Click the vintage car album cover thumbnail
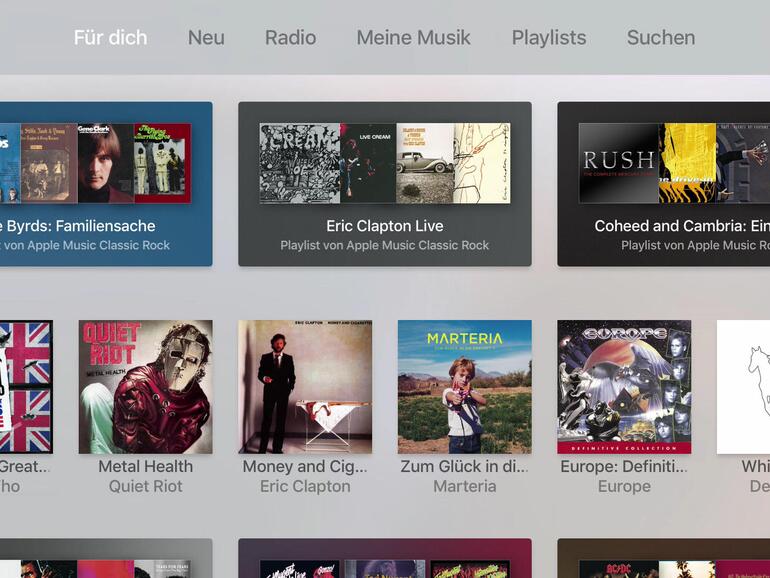Viewport: 770px width, 578px height. [425, 163]
